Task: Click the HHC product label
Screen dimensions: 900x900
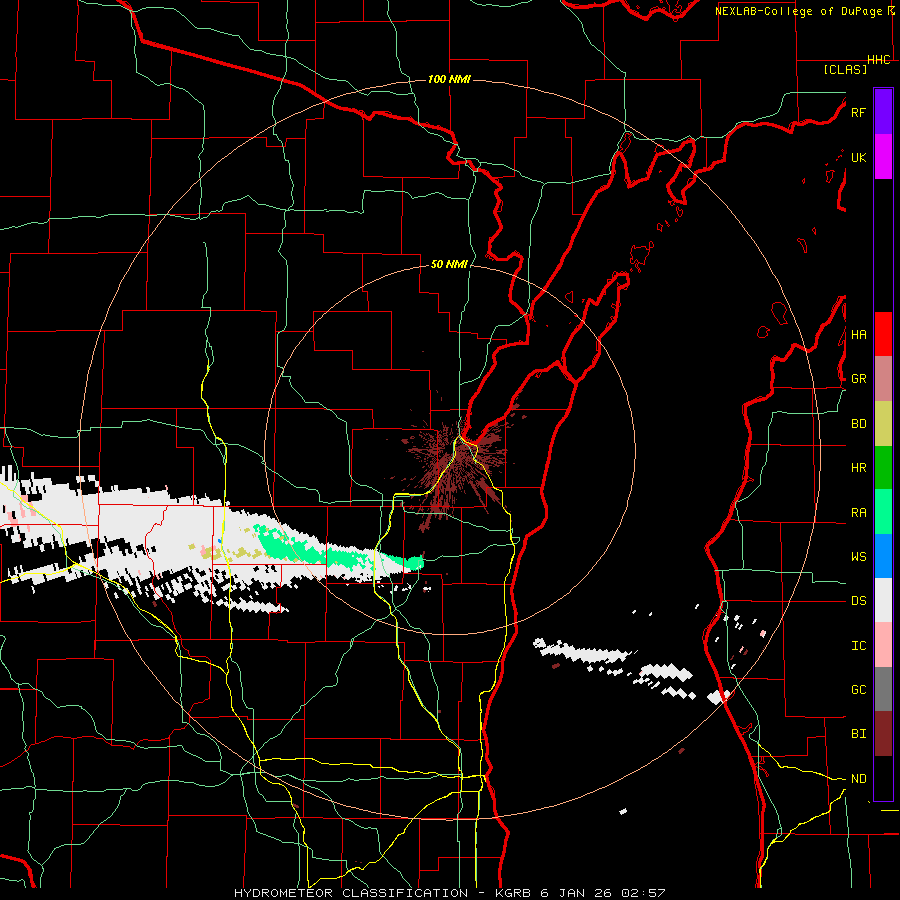Action: click(879, 60)
